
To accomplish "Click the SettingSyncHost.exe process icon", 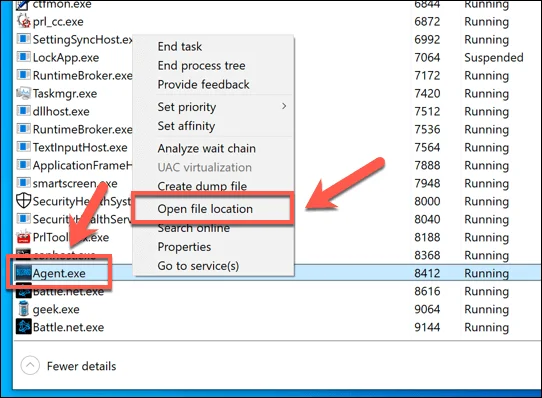I will click(x=24, y=39).
